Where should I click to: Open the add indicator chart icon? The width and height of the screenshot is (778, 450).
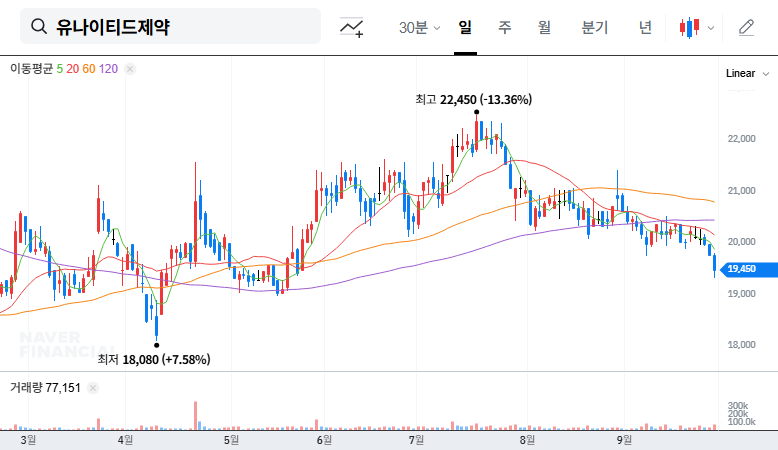(351, 27)
